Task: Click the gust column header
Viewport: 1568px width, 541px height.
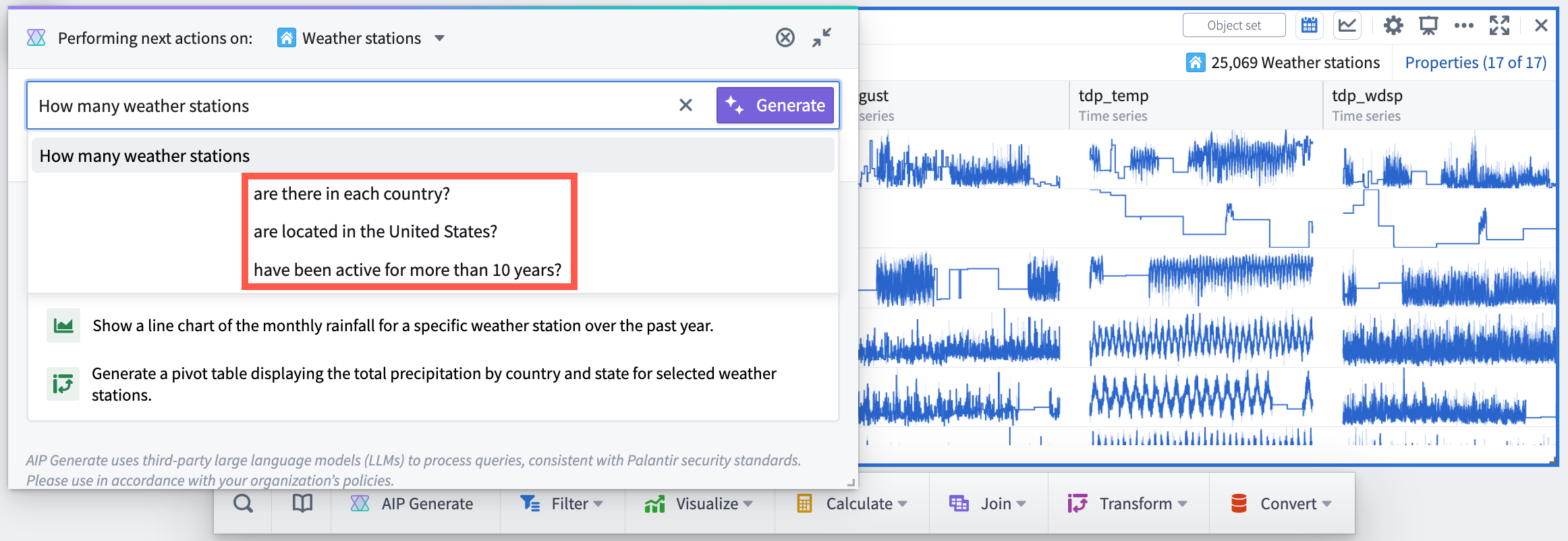Action: (963, 105)
